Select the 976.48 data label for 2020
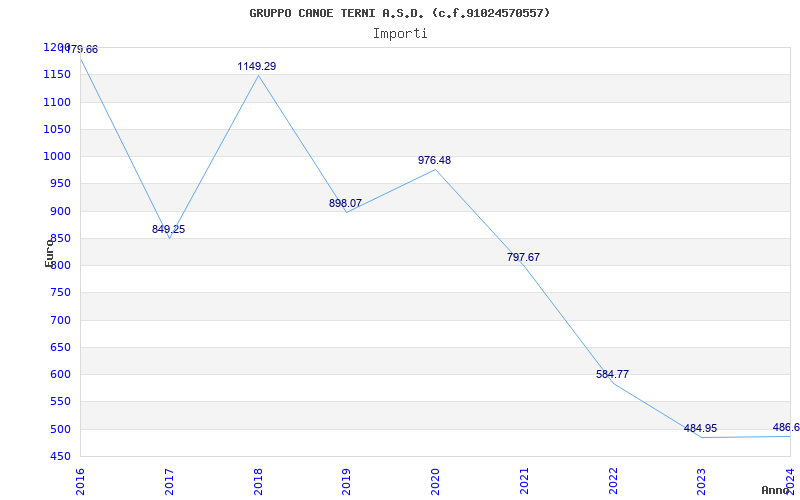Image resolution: width=800 pixels, height=500 pixels. click(434, 160)
